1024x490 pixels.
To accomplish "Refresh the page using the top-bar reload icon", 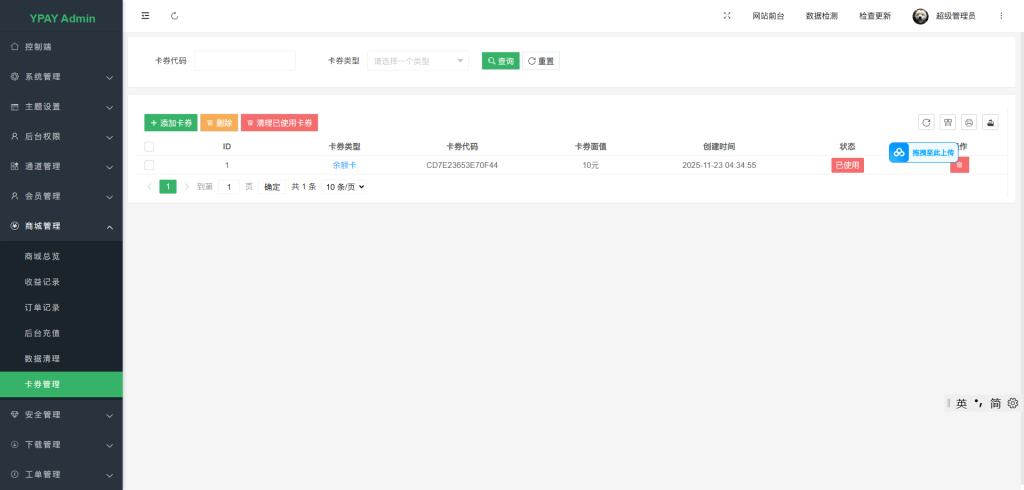I will coord(174,16).
